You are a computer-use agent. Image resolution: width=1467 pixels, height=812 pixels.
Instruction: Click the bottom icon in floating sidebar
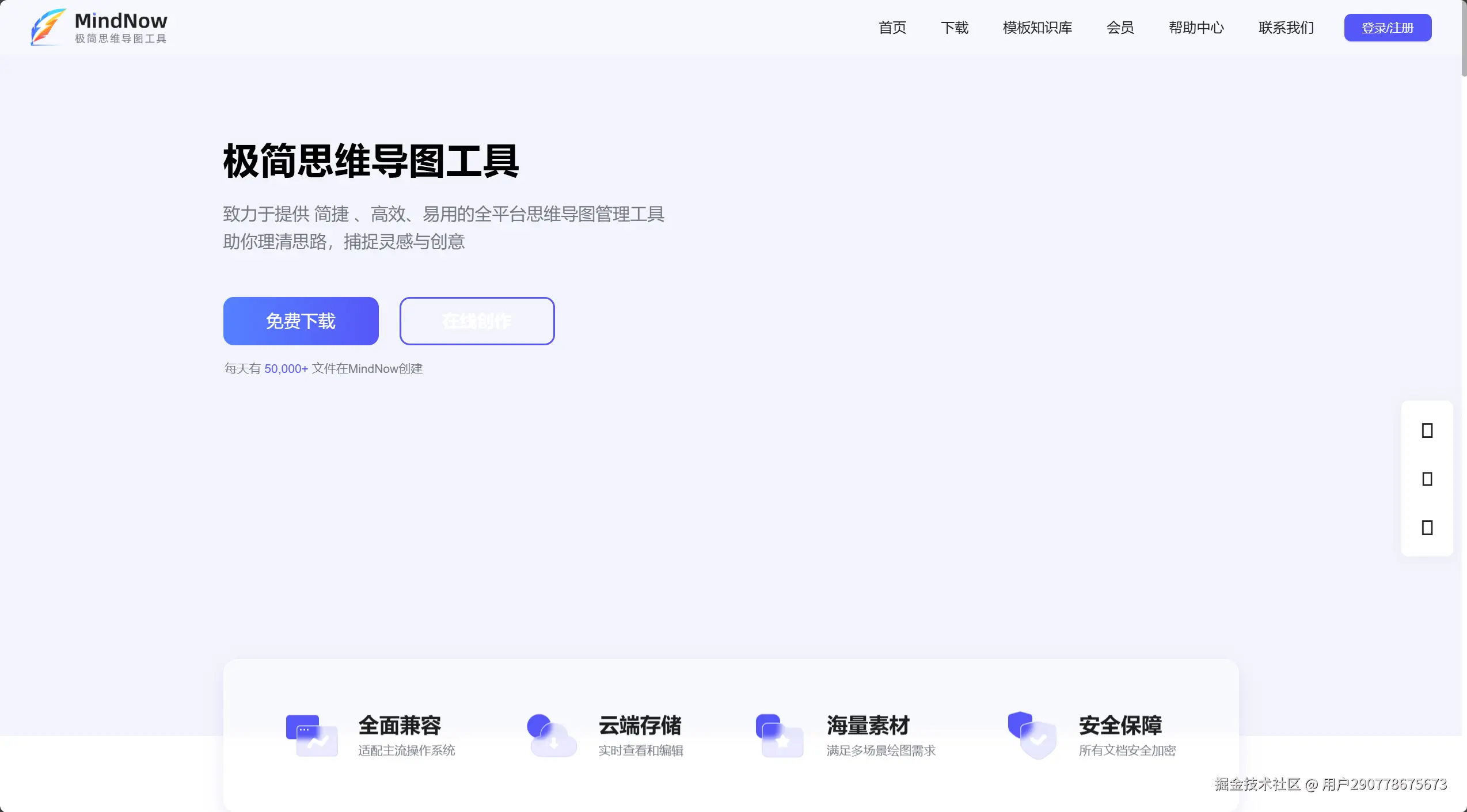coord(1427,528)
